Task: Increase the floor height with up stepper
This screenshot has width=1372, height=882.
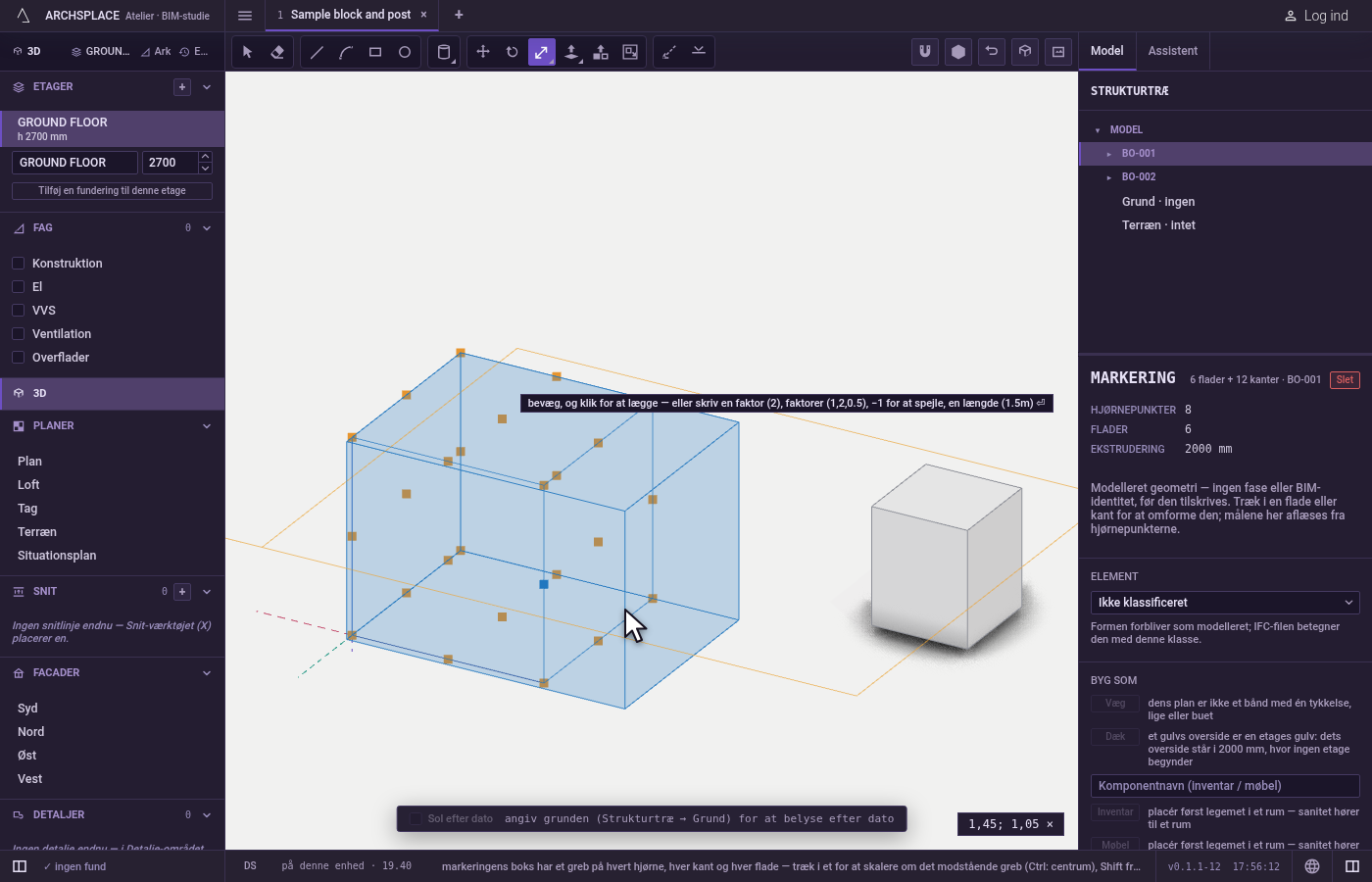Action: point(205,157)
